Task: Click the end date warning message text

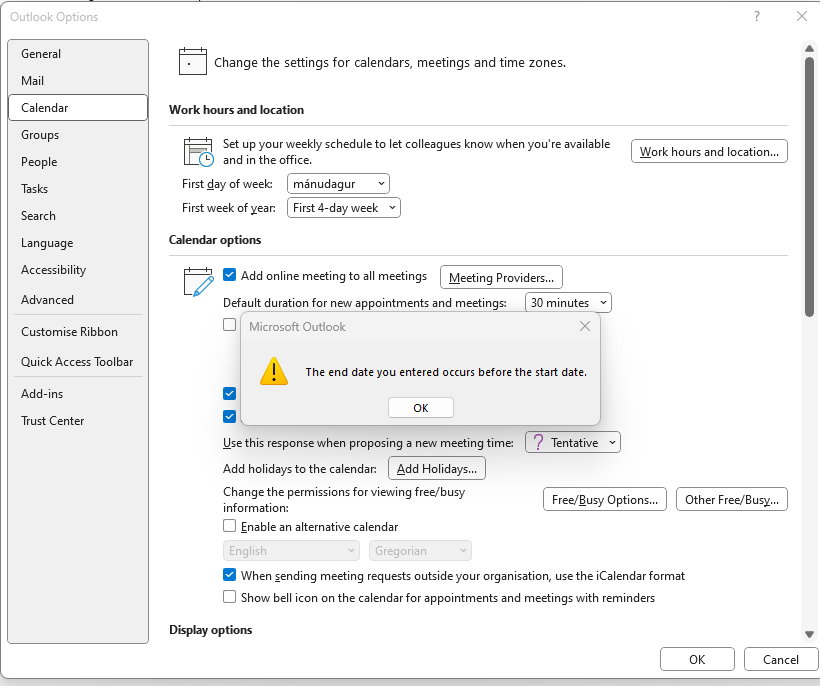Action: pos(446,372)
